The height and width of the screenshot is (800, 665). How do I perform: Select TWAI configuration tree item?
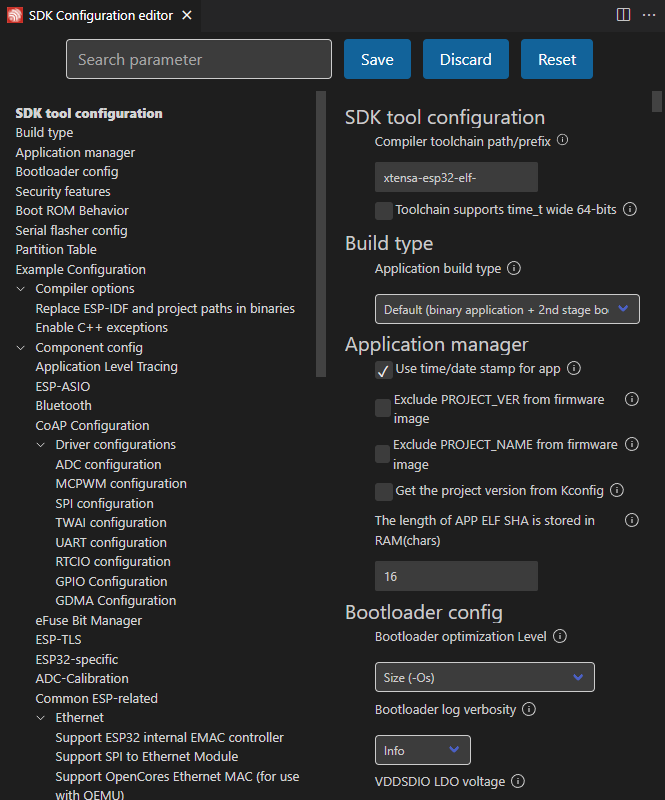point(111,523)
